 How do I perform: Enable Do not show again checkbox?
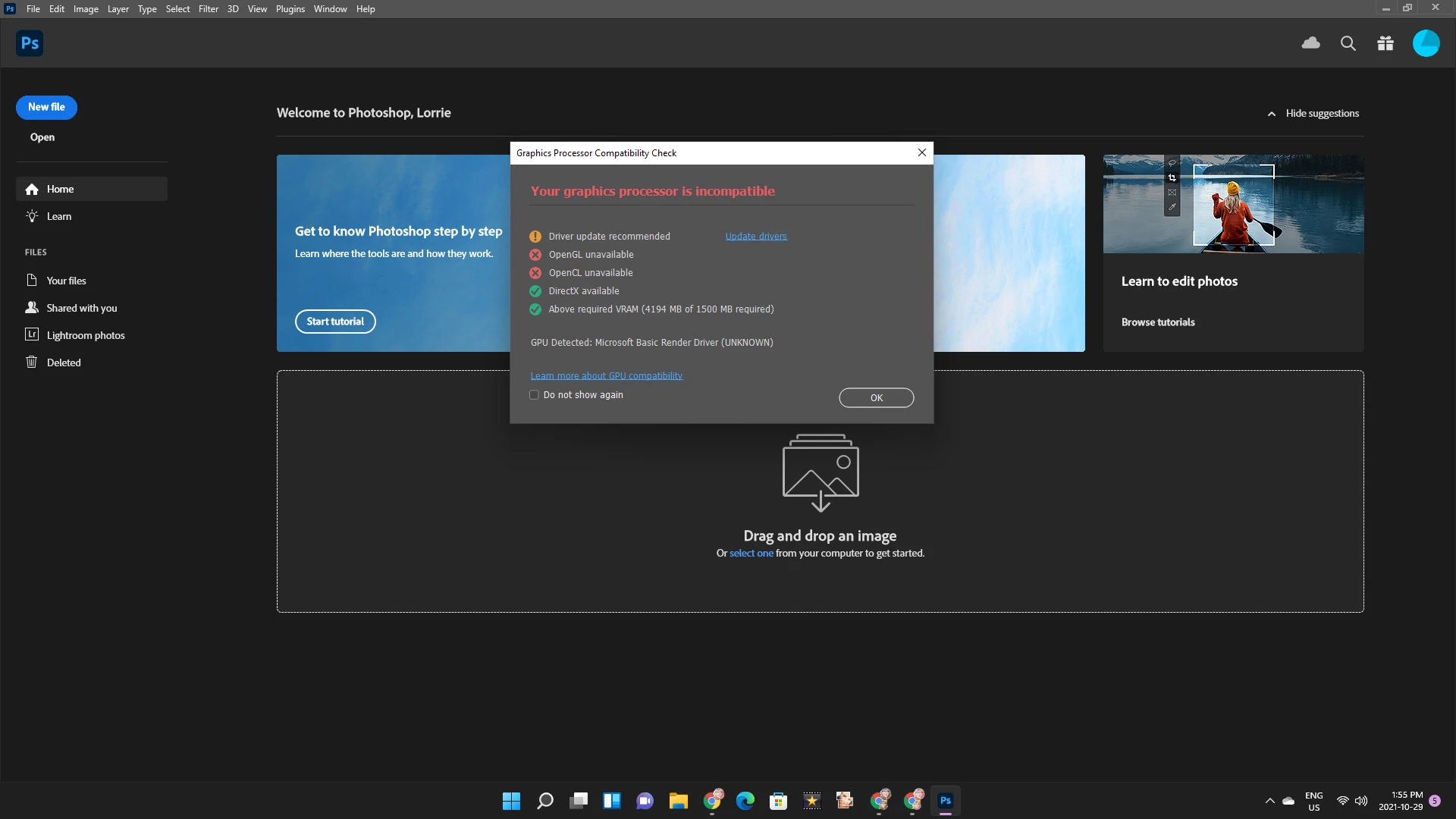[534, 395]
